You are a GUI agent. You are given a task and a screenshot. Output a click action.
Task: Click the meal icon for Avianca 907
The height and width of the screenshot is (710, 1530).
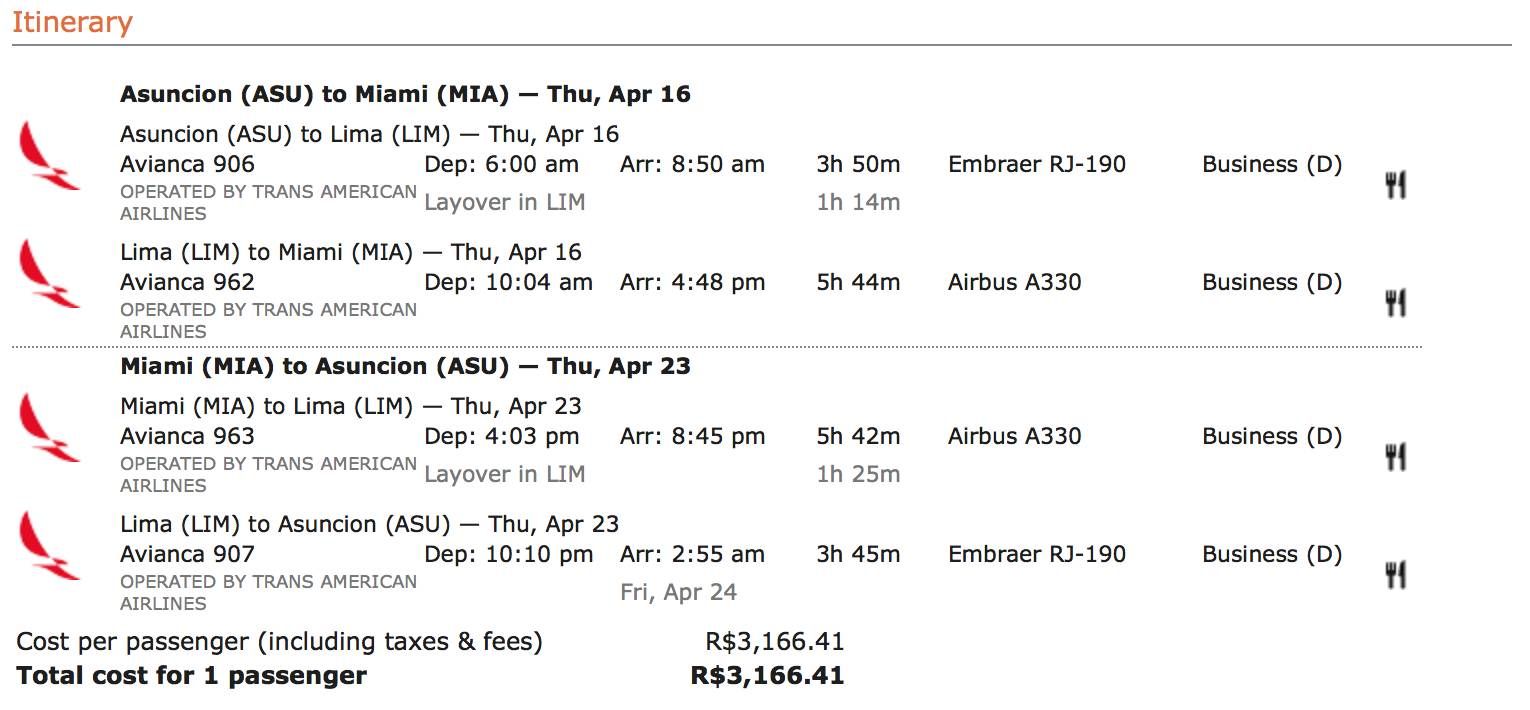pos(1396,575)
